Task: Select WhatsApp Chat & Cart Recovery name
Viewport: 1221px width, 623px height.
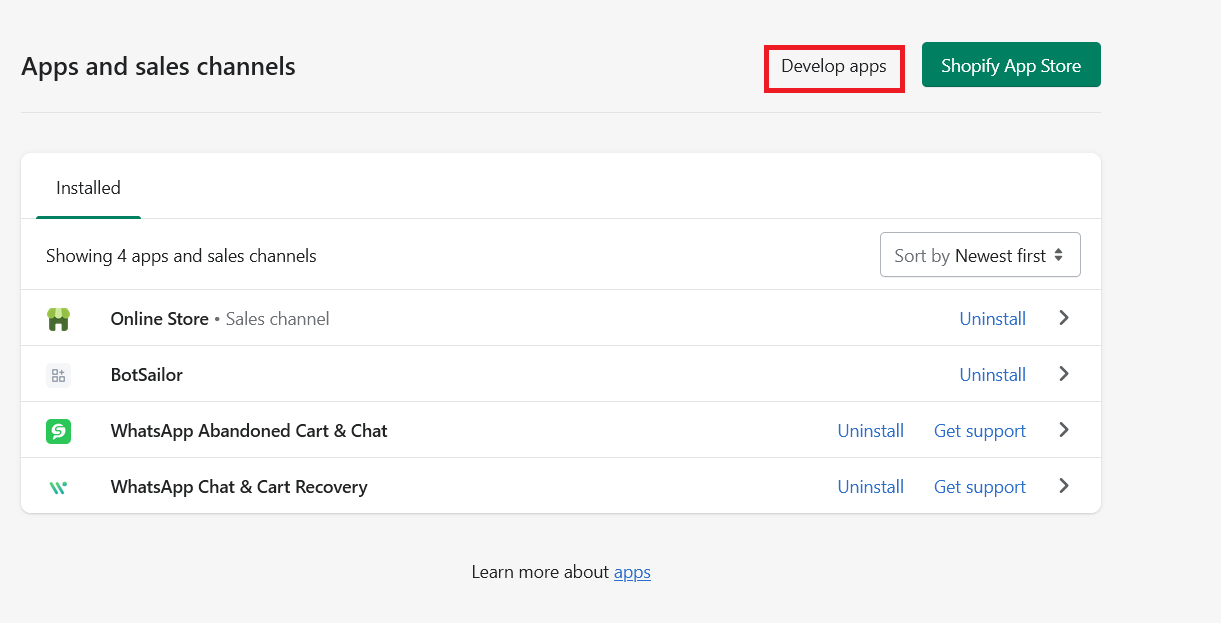Action: 239,487
